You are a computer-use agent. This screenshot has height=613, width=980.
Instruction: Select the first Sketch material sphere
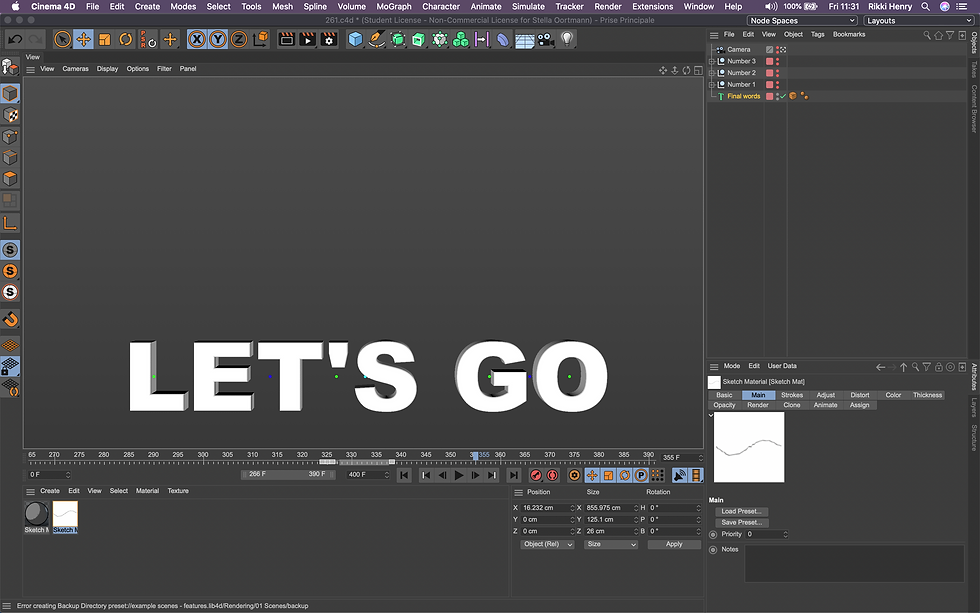point(37,514)
